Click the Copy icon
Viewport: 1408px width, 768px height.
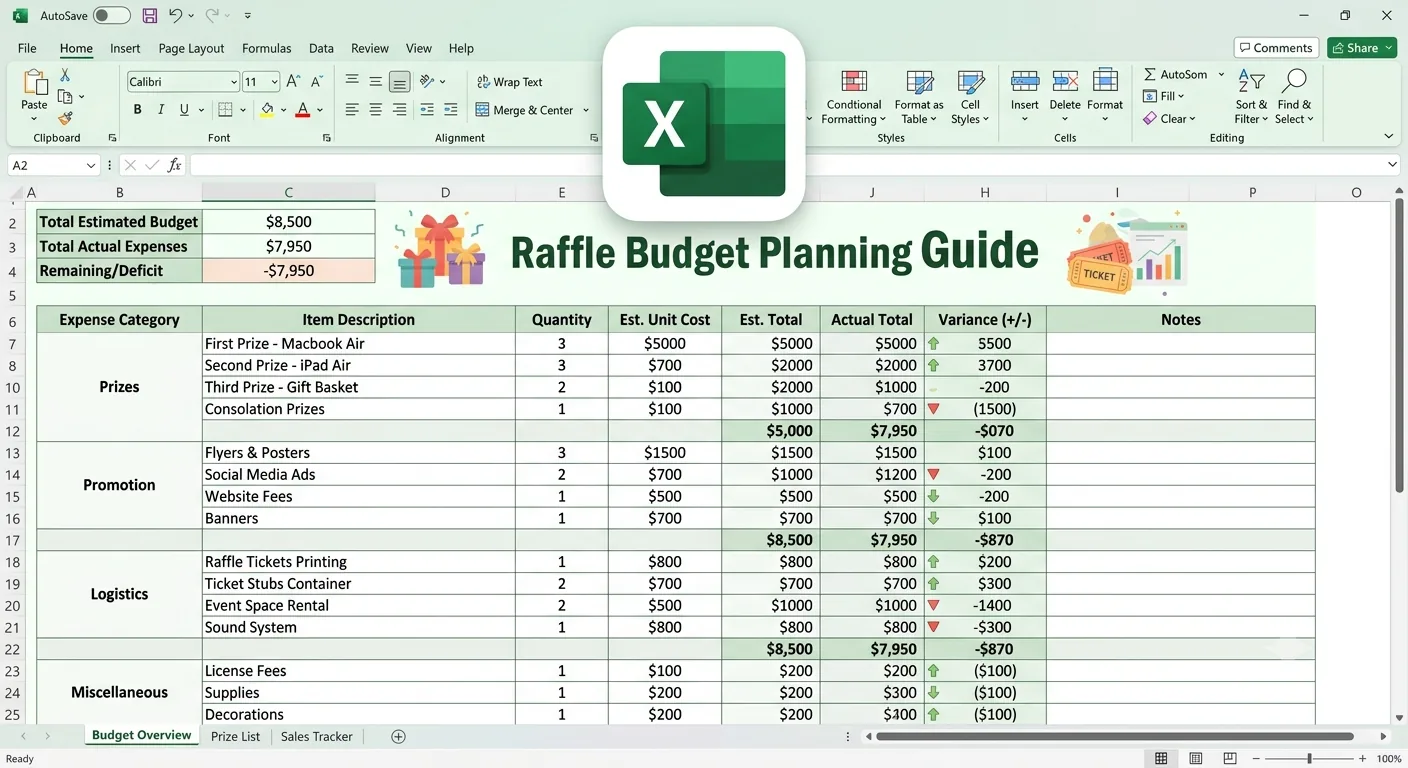65,96
